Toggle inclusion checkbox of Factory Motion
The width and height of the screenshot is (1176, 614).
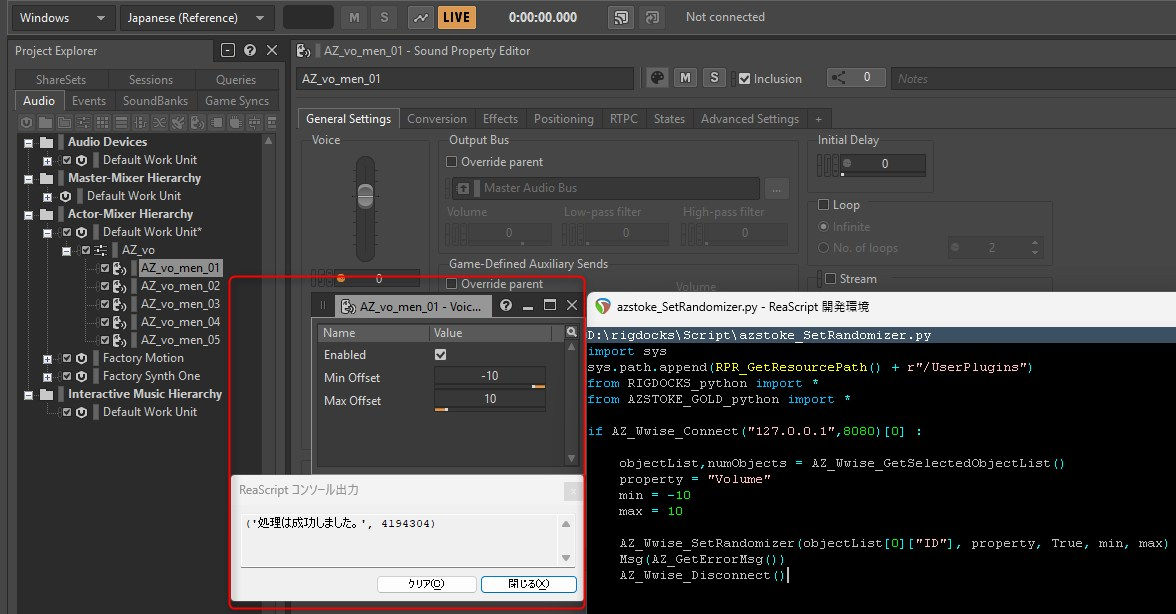[67, 358]
